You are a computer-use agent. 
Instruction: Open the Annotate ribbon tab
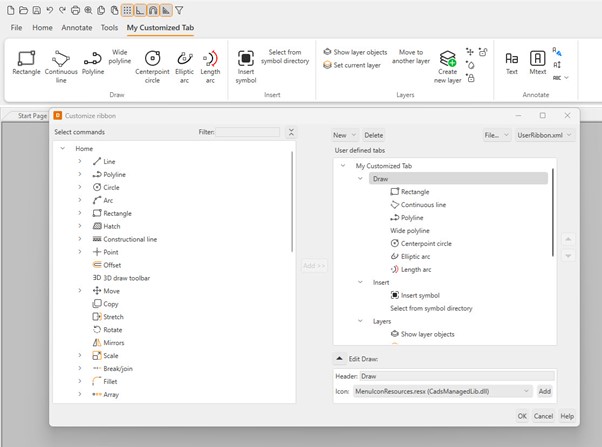point(76,28)
